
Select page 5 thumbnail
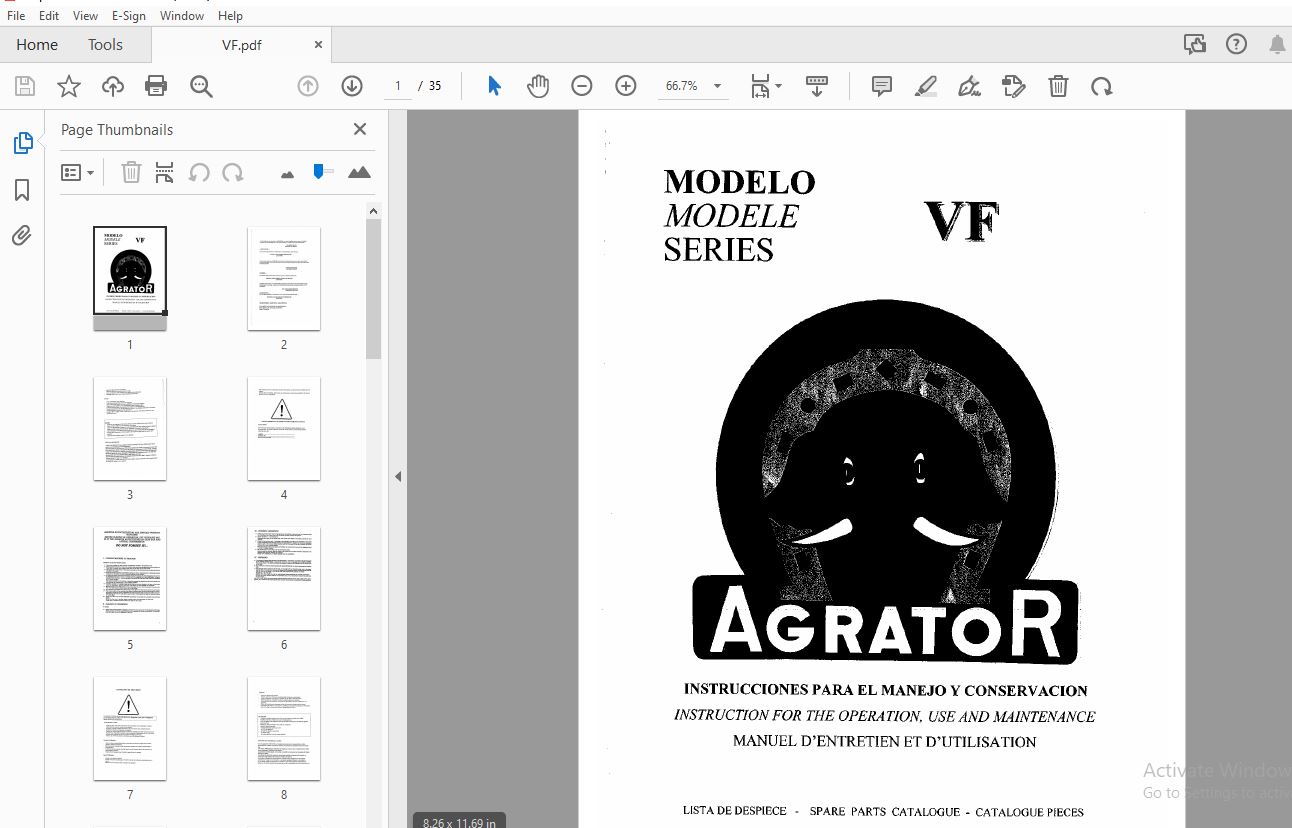pyautogui.click(x=130, y=578)
